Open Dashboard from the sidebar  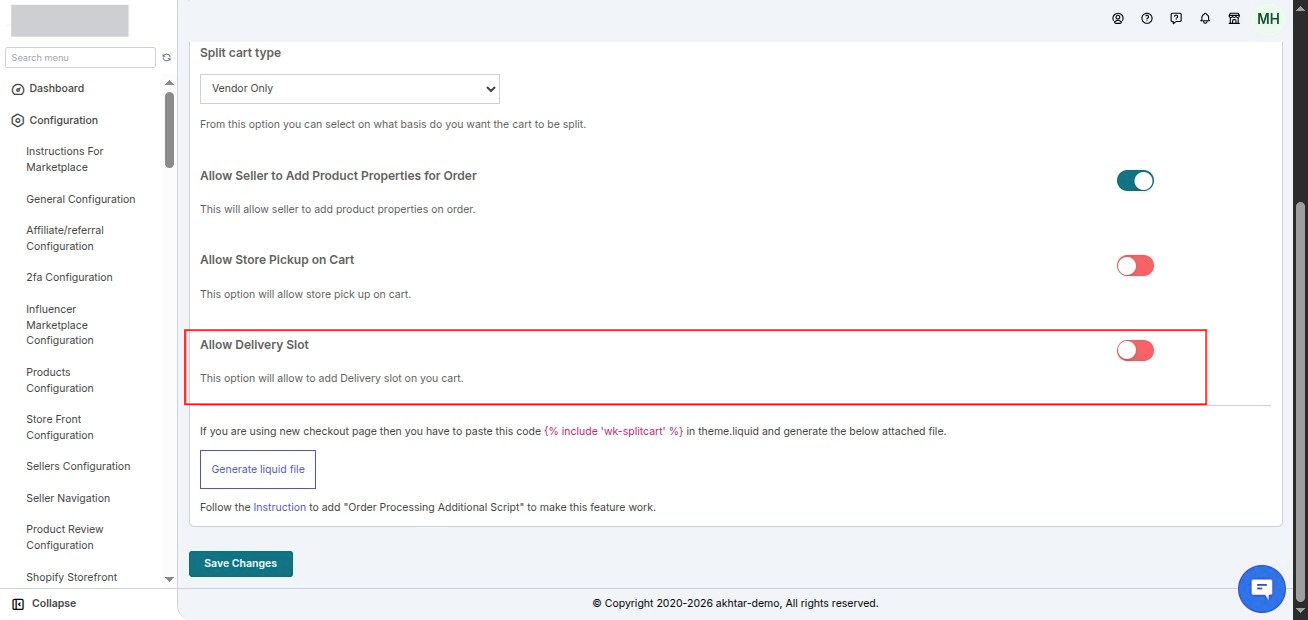click(x=56, y=88)
